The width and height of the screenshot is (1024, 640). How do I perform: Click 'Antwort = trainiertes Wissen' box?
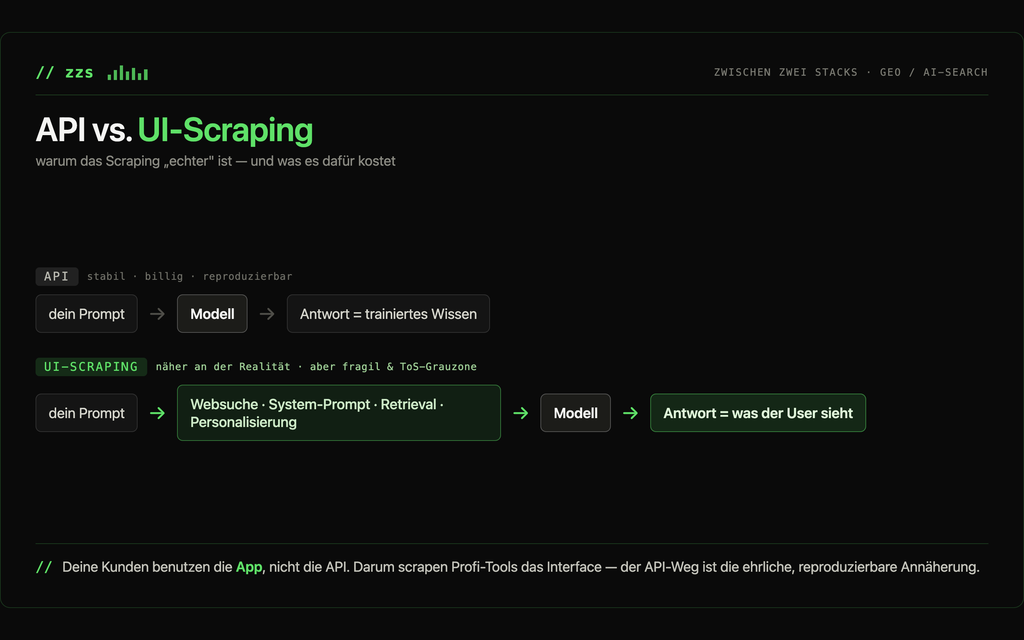pyautogui.click(x=388, y=313)
